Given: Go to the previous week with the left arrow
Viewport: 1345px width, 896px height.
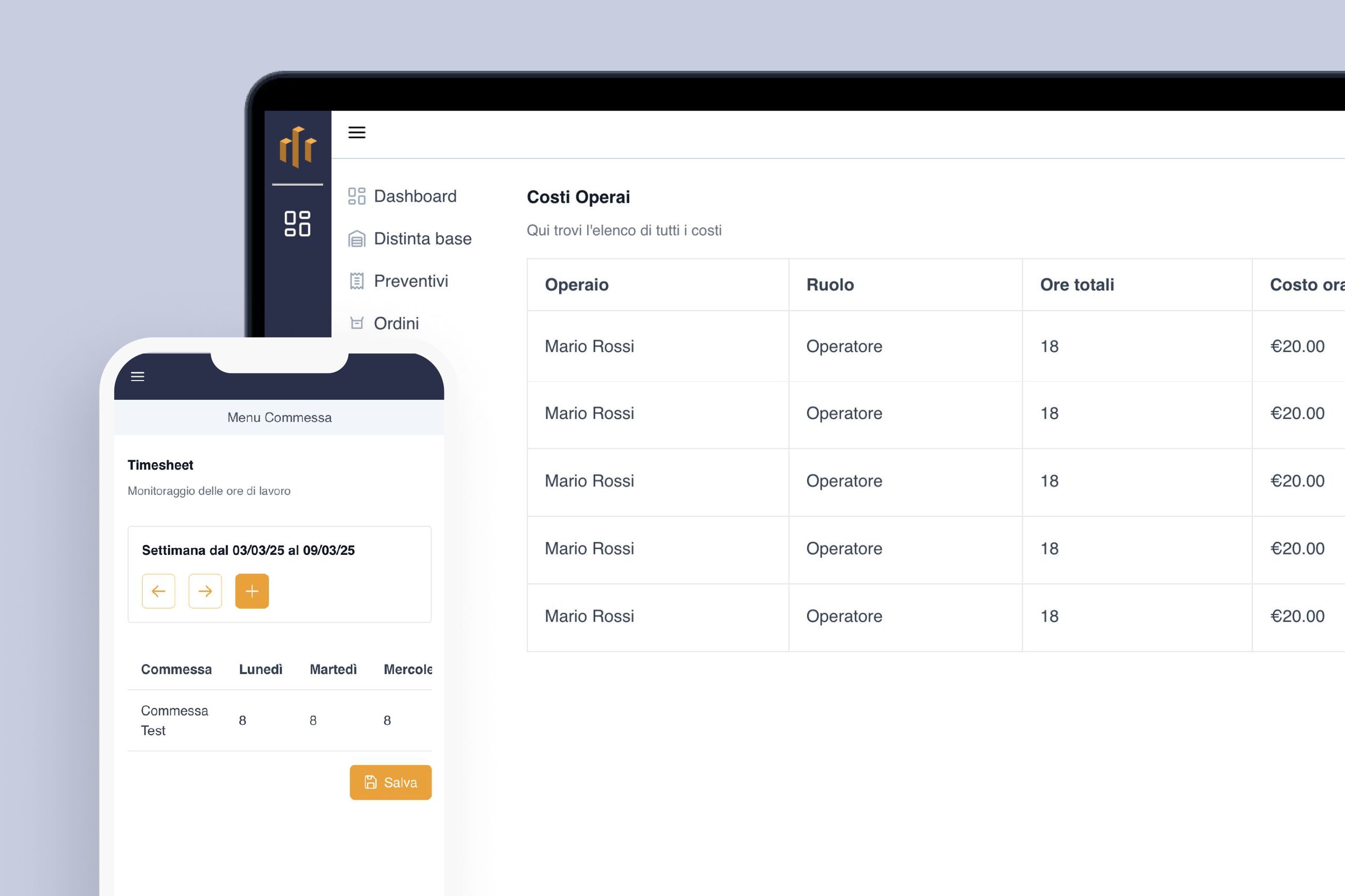Looking at the screenshot, I should 158,591.
